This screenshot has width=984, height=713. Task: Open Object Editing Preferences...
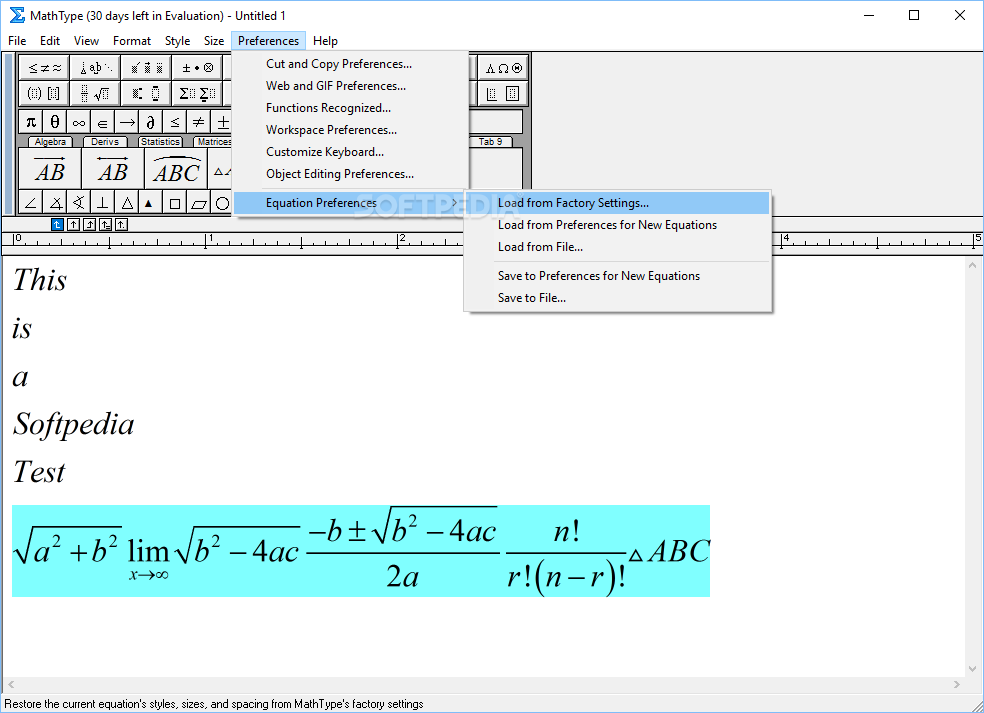pos(351,174)
